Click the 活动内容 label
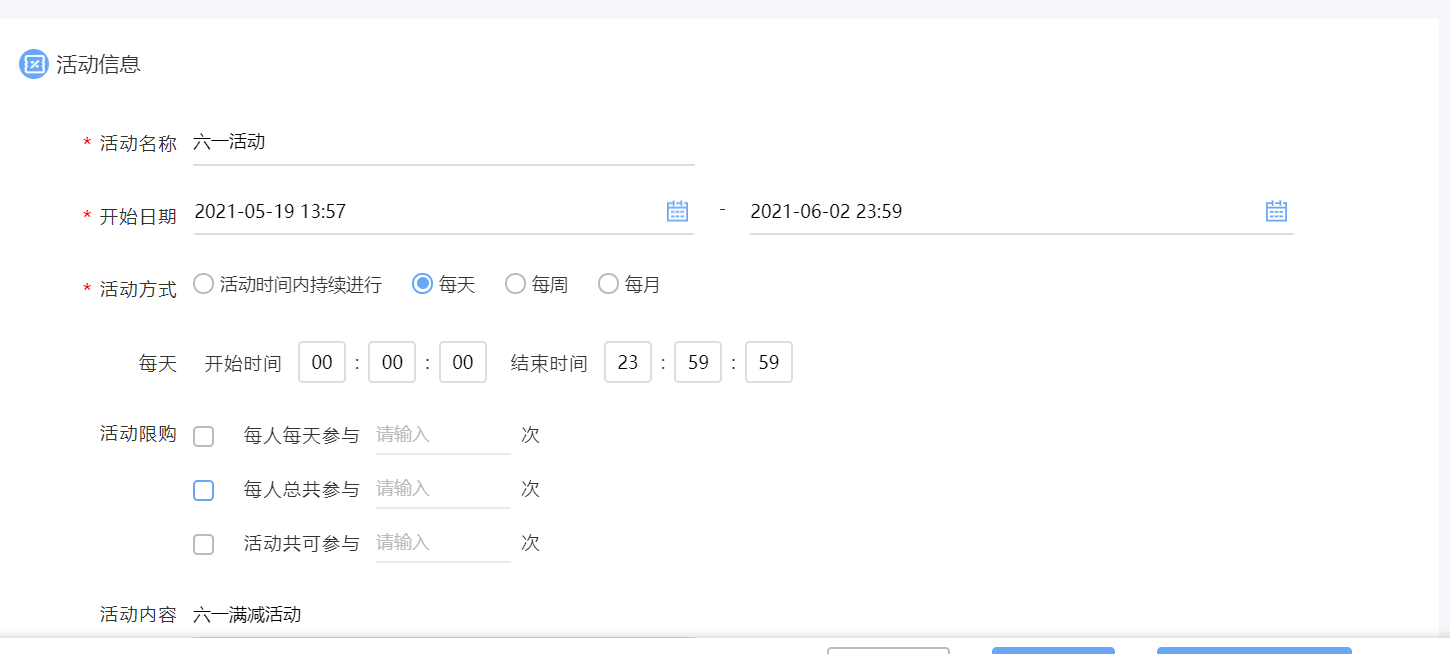 pyautogui.click(x=138, y=615)
